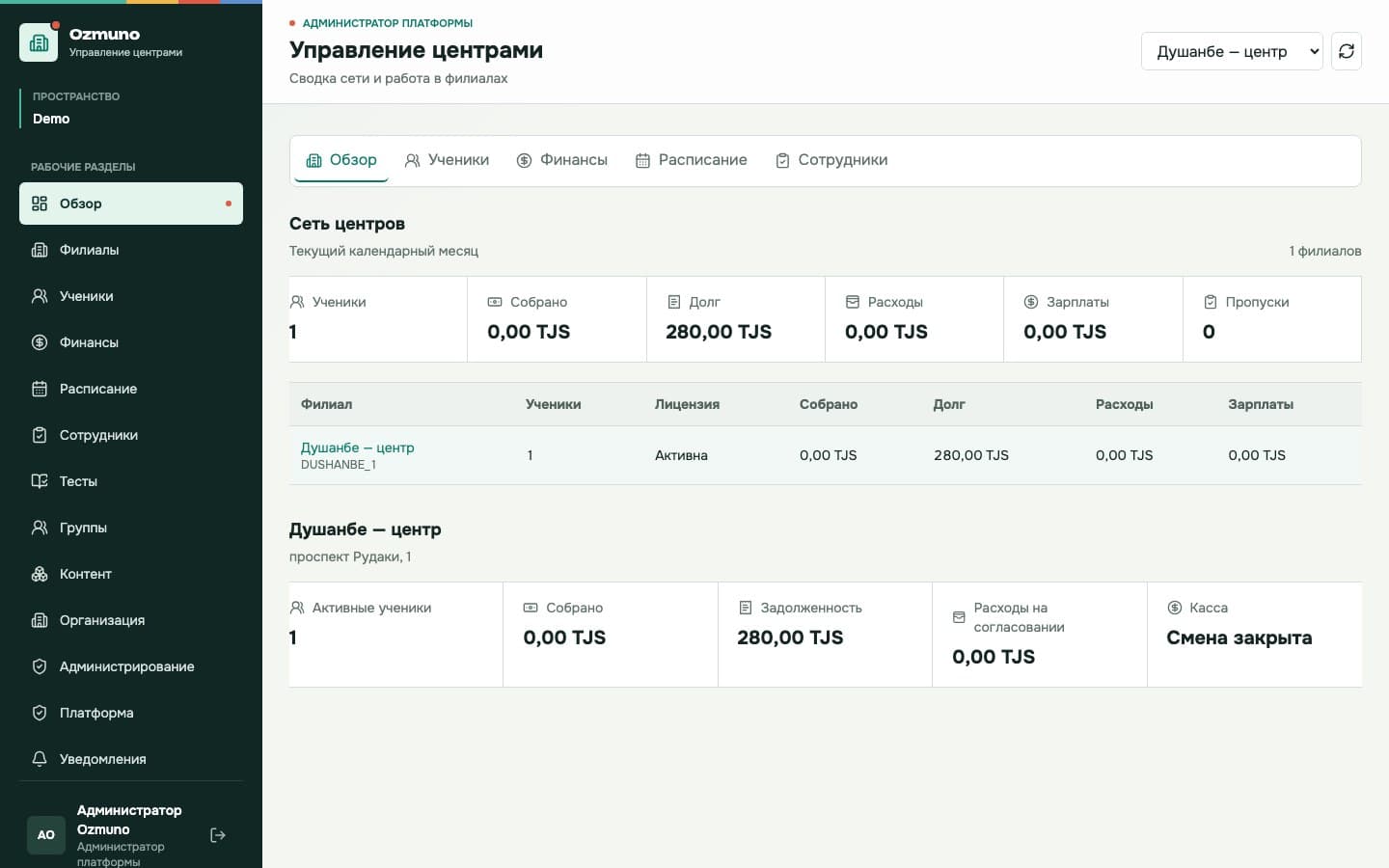Click the Собрано cash icon in network summary
Screen dimensions: 1389x868
tap(495, 302)
